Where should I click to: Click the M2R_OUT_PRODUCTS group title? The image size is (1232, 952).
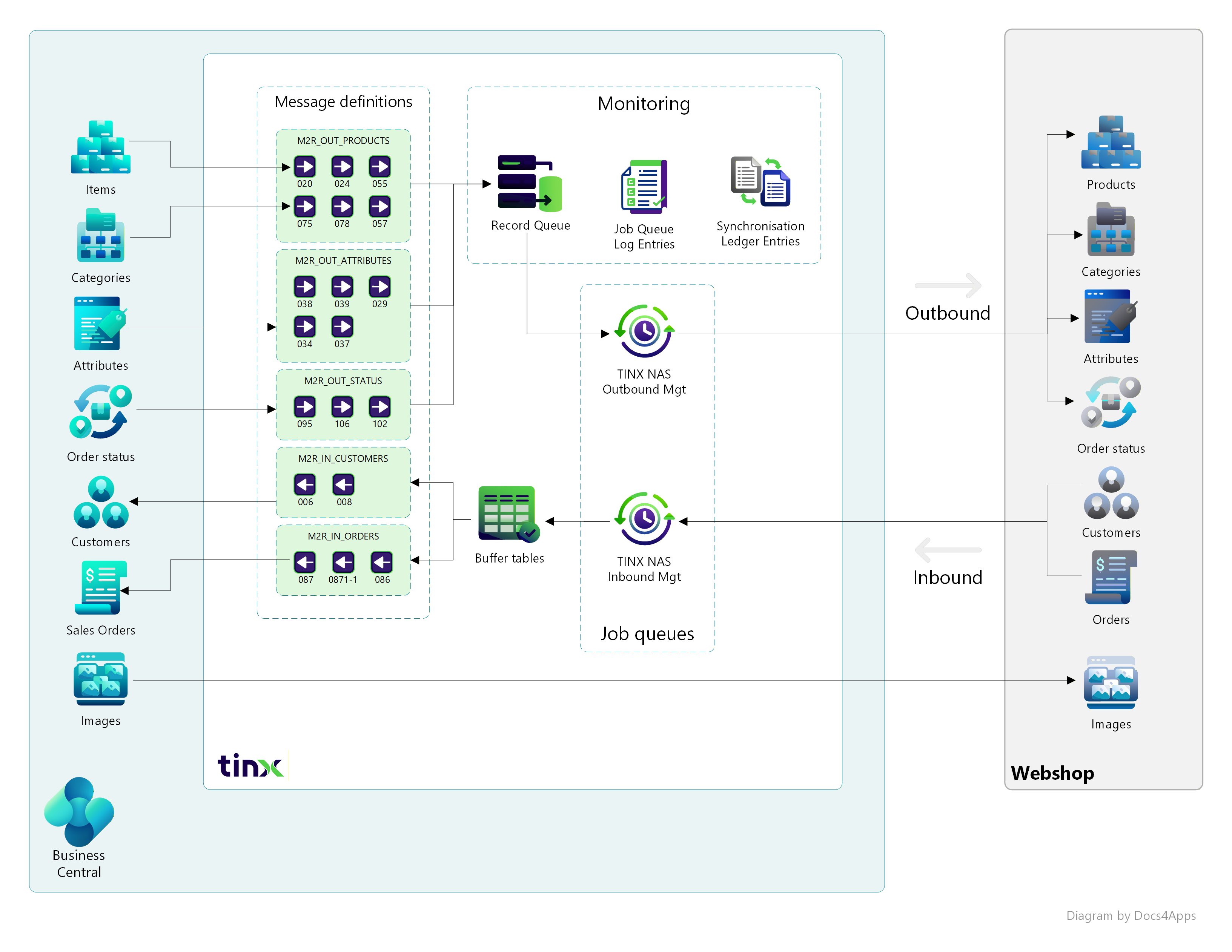344,141
